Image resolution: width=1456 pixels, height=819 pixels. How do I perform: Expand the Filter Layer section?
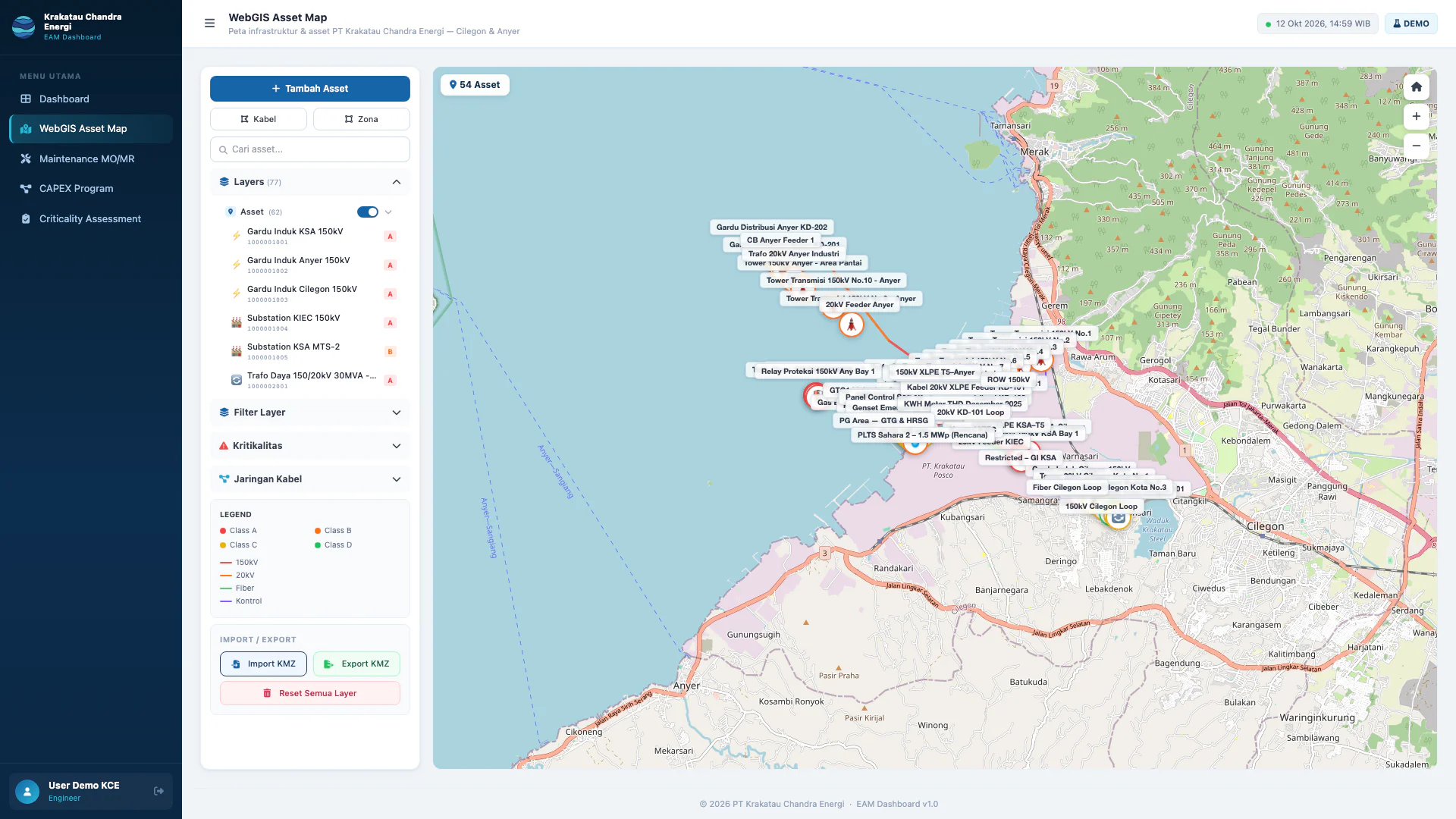tap(310, 413)
